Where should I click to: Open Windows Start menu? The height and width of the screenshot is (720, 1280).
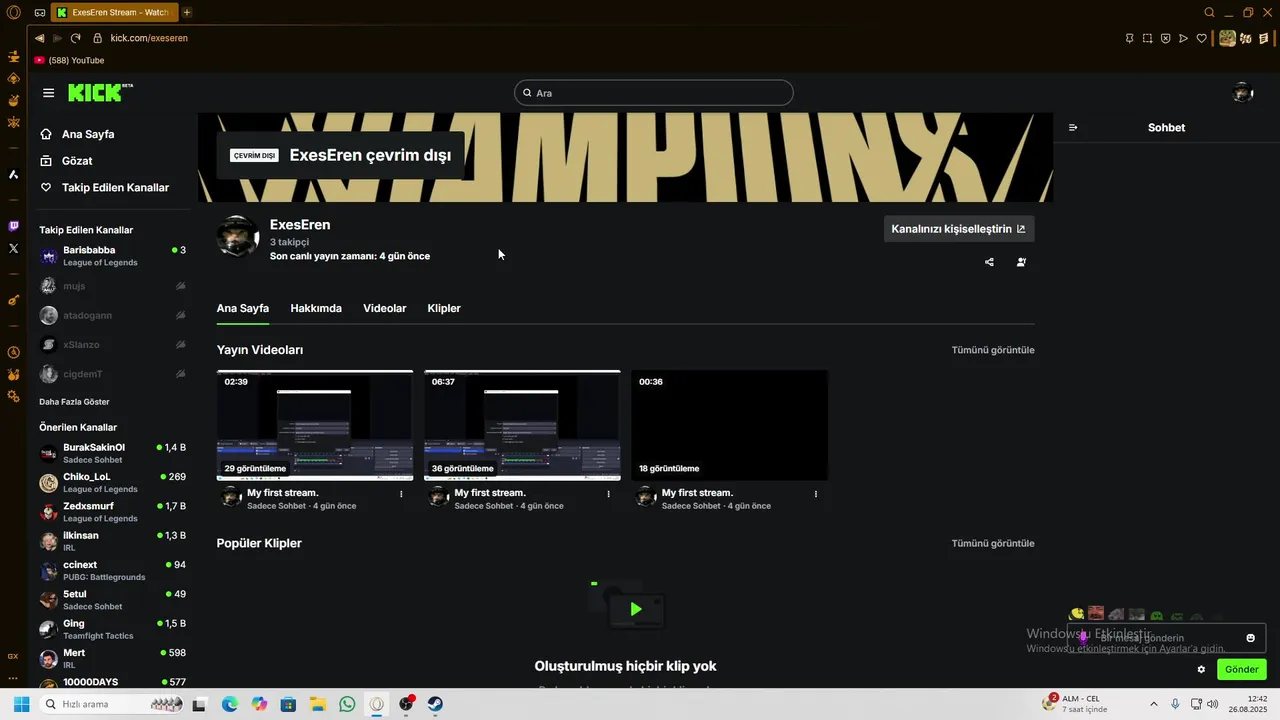[20, 704]
